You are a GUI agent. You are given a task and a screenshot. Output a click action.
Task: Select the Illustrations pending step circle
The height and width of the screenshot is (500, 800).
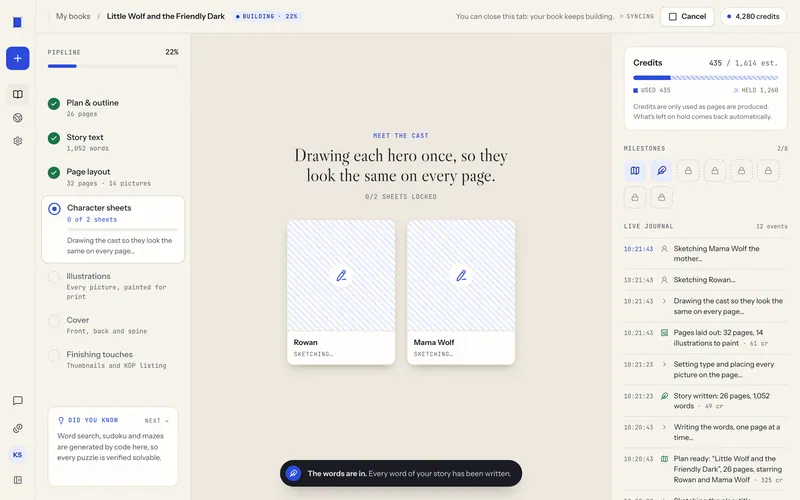pos(54,277)
